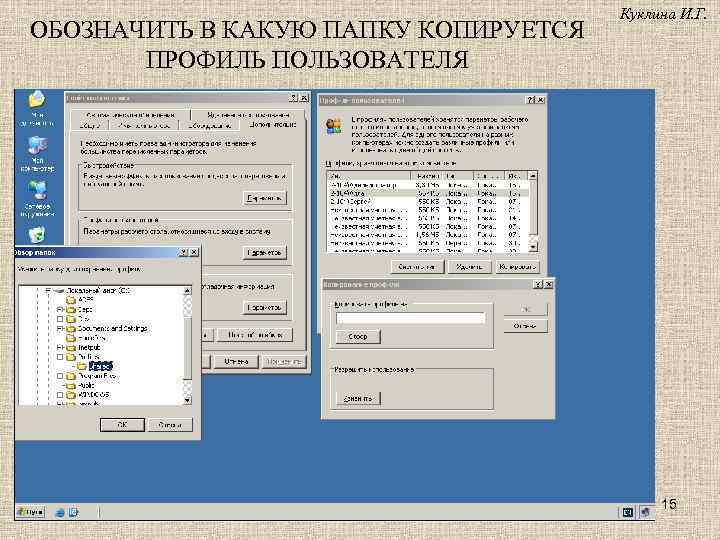Click help button in Профили пользователей title bar
Image resolution: width=720 pixels, height=540 pixels.
pos(531,100)
